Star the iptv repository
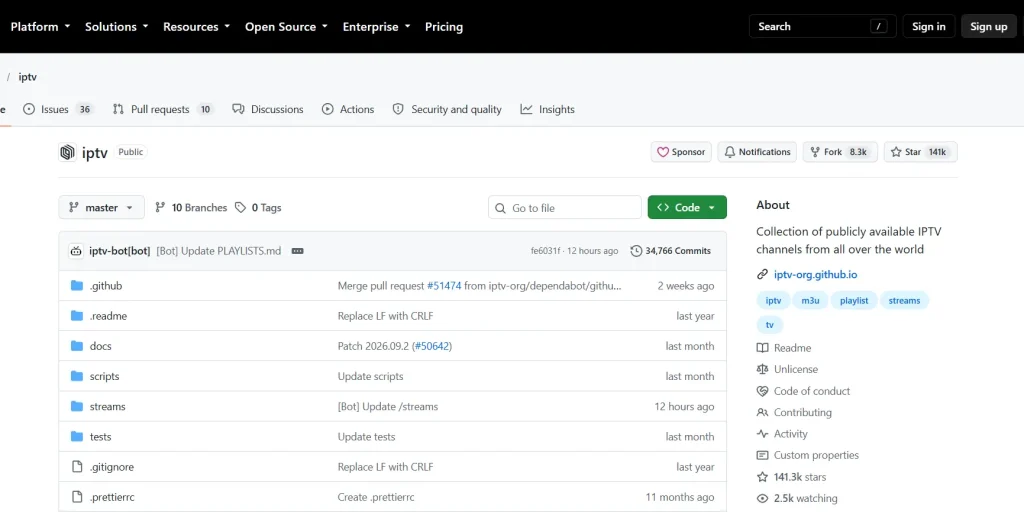Image resolution: width=1024 pixels, height=512 pixels. [x=921, y=152]
